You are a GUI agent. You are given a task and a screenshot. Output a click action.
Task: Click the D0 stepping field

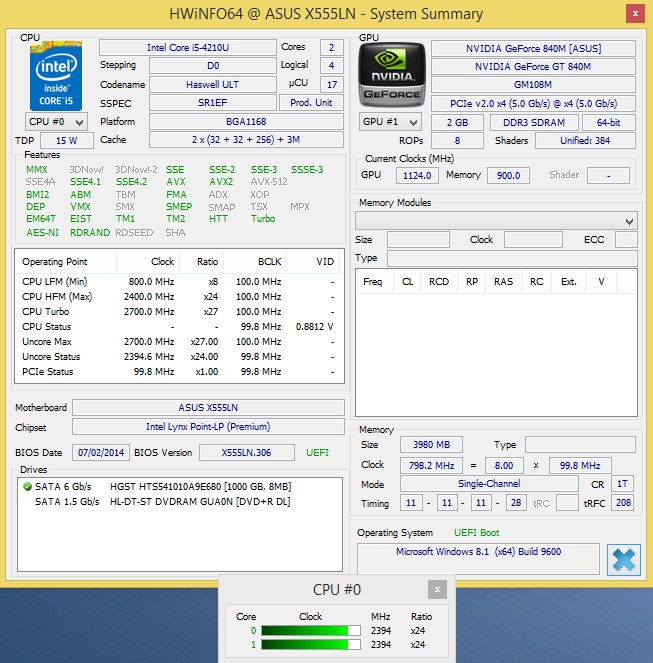[213, 66]
